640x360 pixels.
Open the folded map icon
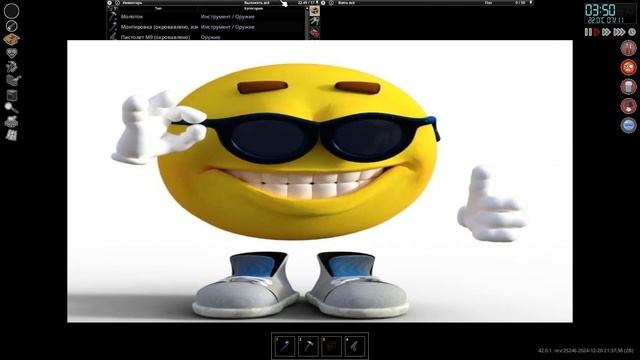pos(11,135)
